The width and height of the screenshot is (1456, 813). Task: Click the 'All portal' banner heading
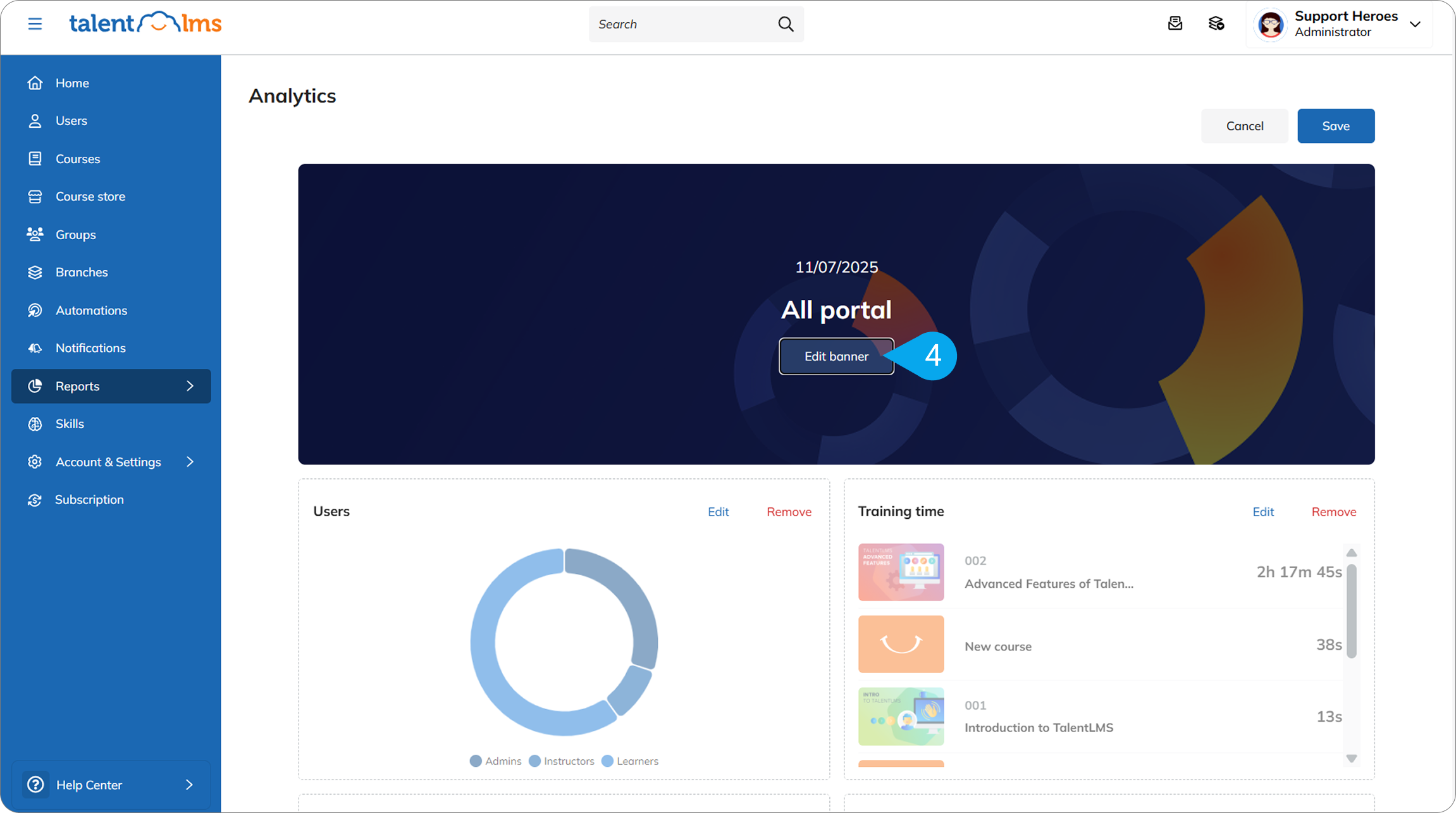[836, 310]
